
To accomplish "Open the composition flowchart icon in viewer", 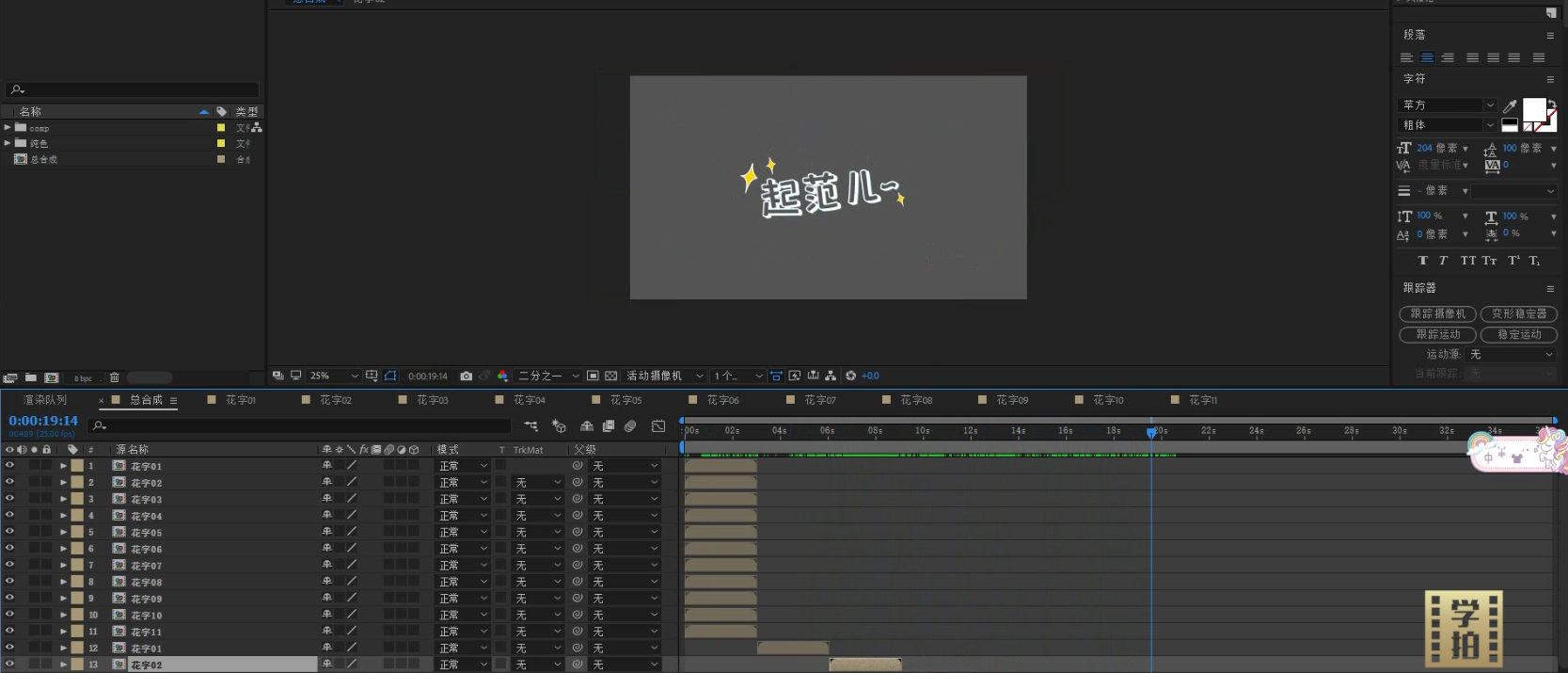I will [x=831, y=376].
